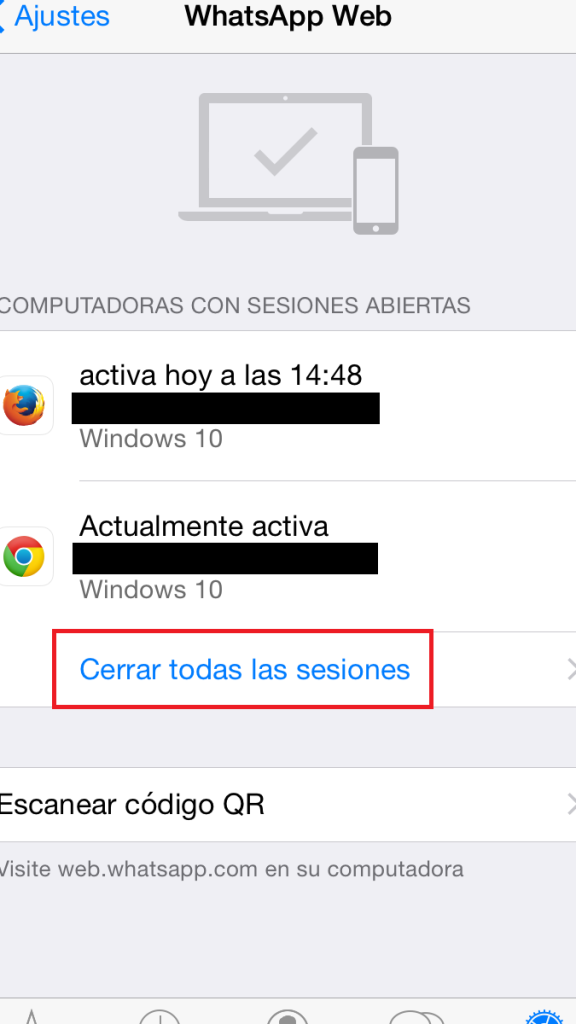Tap chevron on Escanear código QR row
Screen dimensions: 576x1024
coord(571,805)
